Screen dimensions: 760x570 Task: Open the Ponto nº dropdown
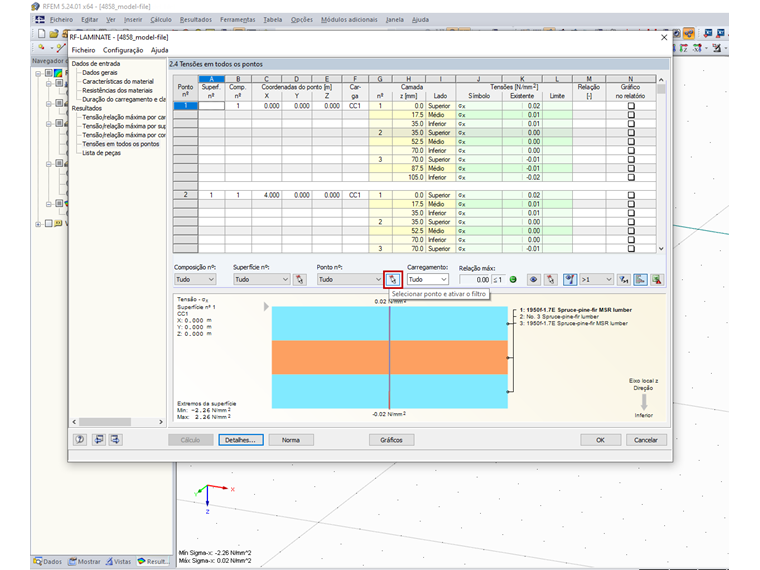pos(350,280)
